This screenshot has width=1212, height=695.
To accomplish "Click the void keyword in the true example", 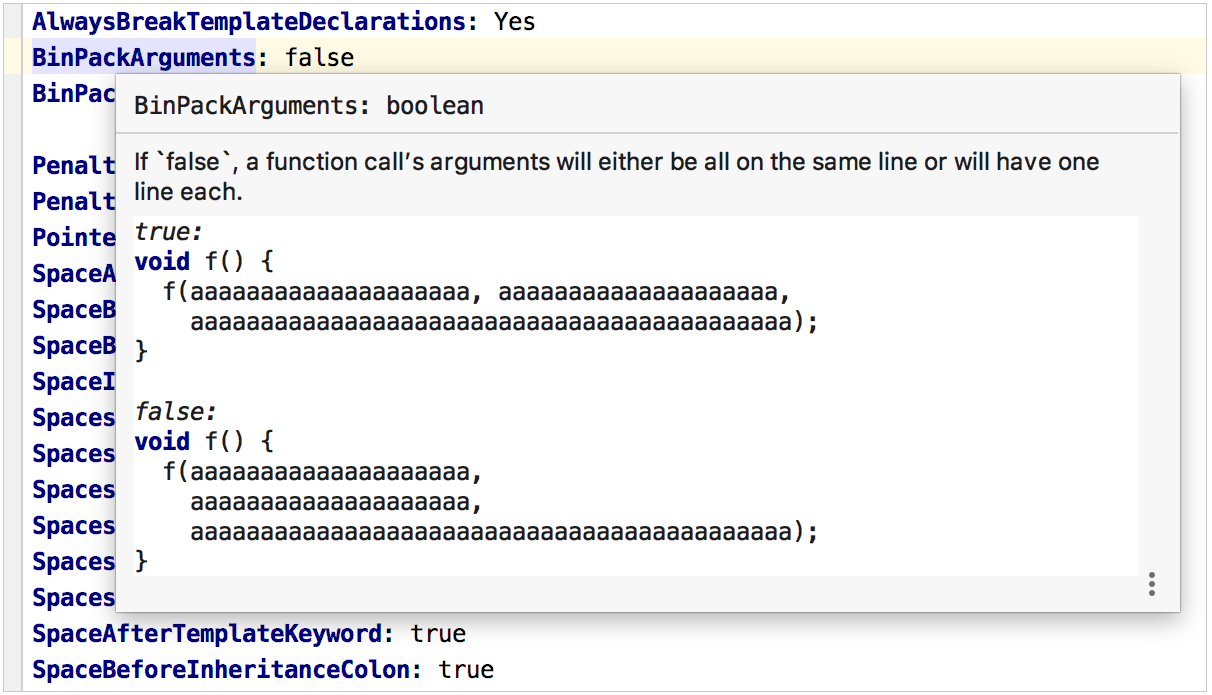I will click(x=163, y=260).
